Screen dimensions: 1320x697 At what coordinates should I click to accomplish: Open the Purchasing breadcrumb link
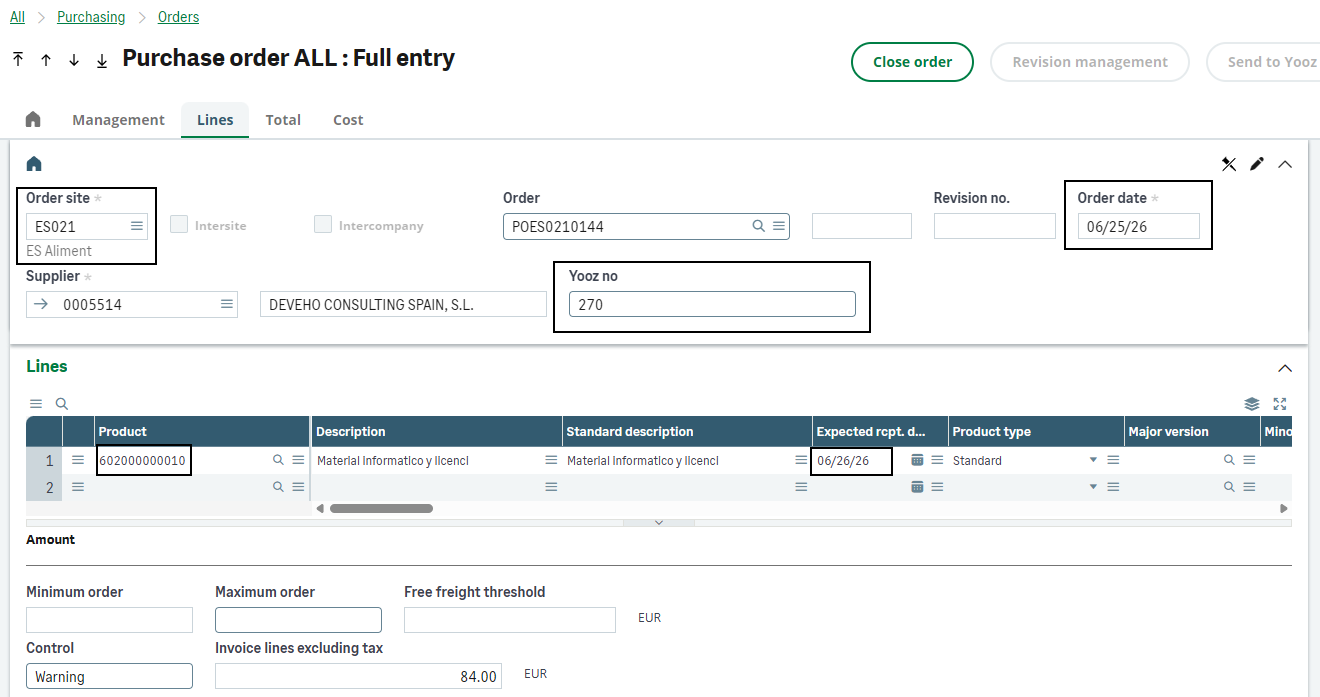tap(91, 17)
